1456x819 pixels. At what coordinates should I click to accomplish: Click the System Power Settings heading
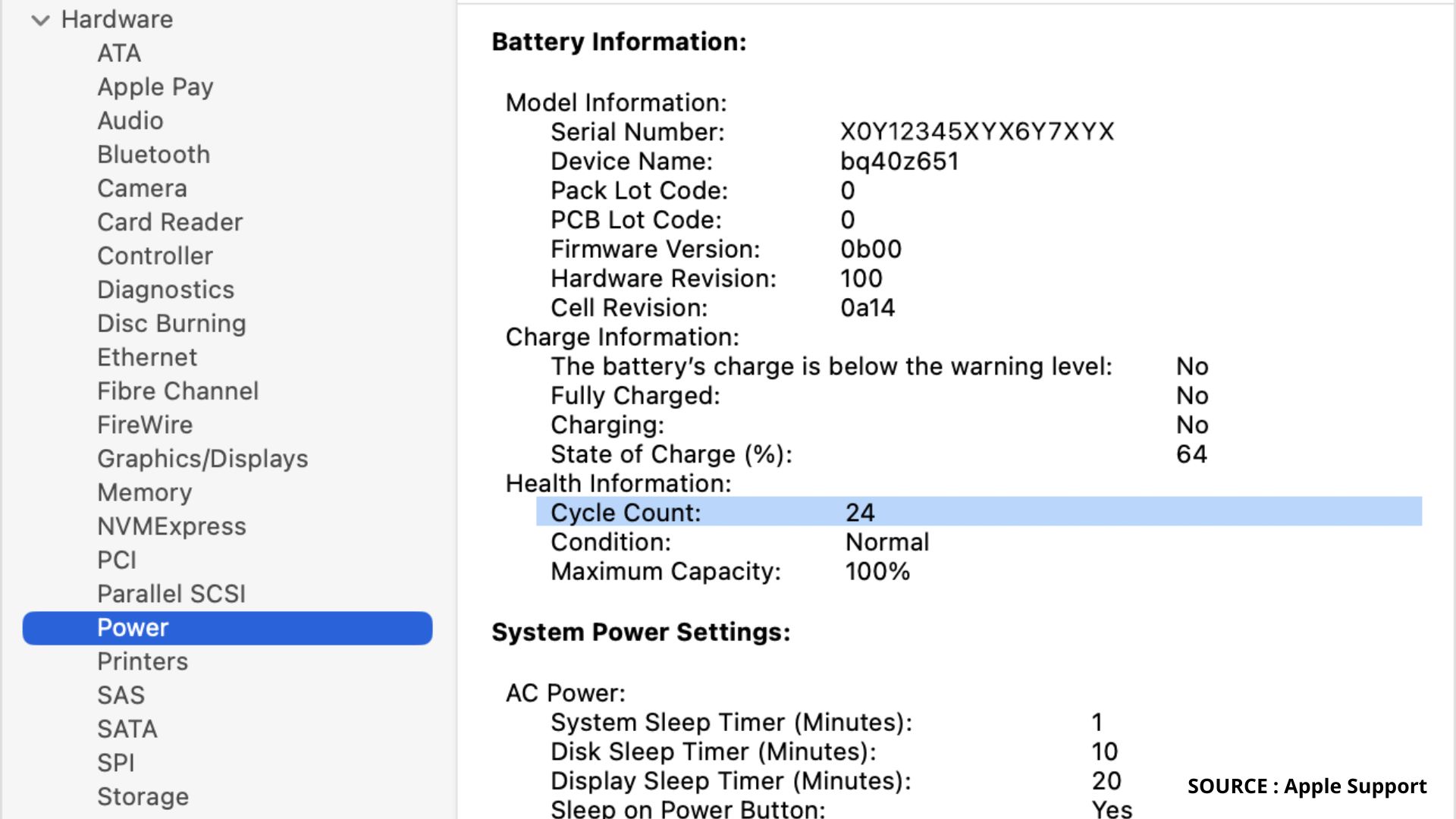(x=641, y=632)
